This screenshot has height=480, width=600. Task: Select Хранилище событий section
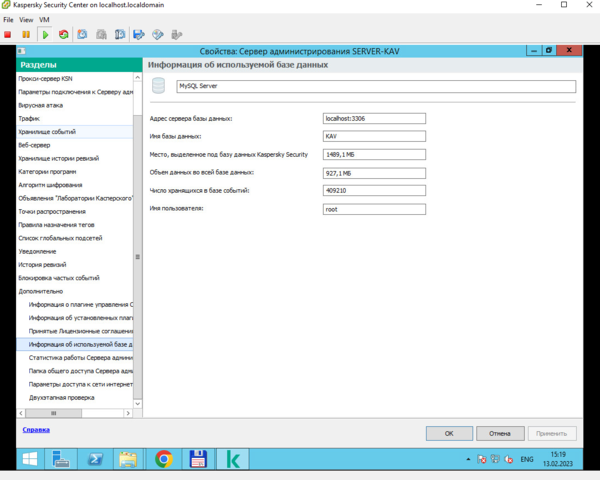click(47, 132)
